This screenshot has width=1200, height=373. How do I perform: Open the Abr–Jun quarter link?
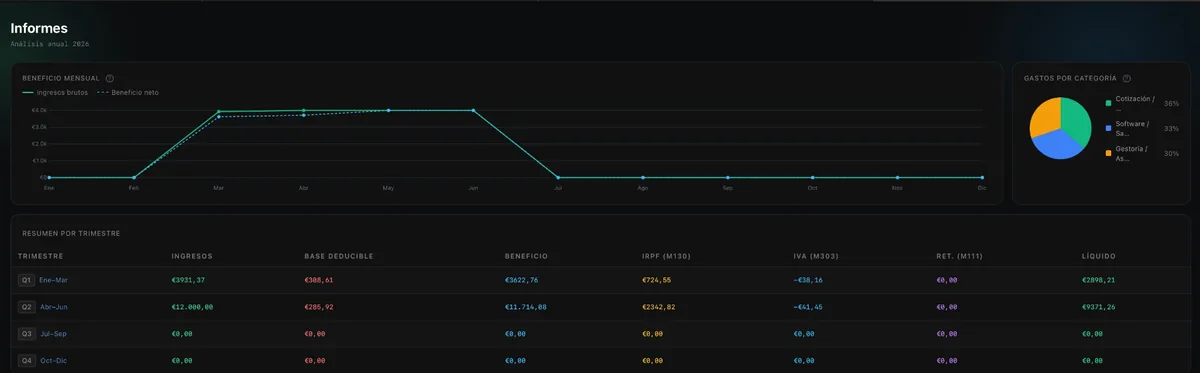[x=54, y=307]
